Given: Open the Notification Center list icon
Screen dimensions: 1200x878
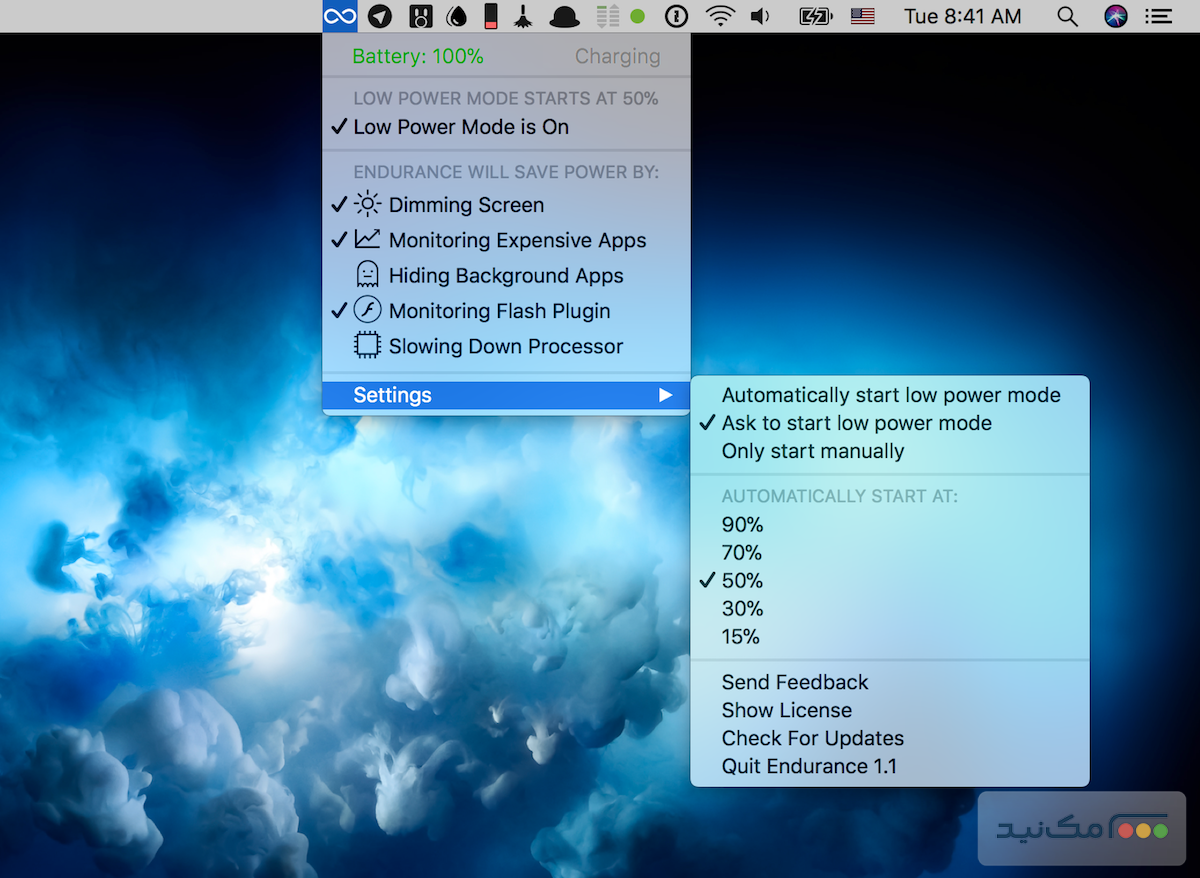Looking at the screenshot, I should 1159,16.
